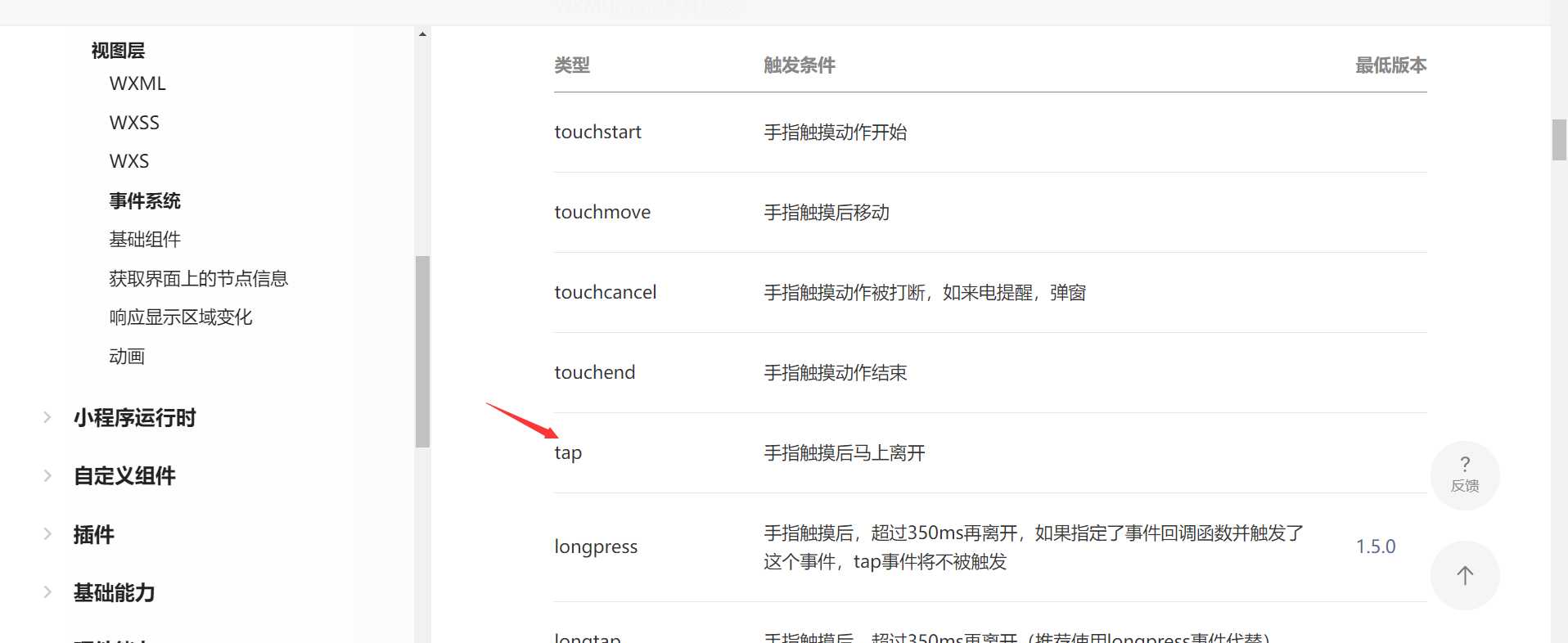Screen dimensions: 1568x643
Task: Click the sidebar scrollbar thumb
Action: pyautogui.click(x=422, y=352)
